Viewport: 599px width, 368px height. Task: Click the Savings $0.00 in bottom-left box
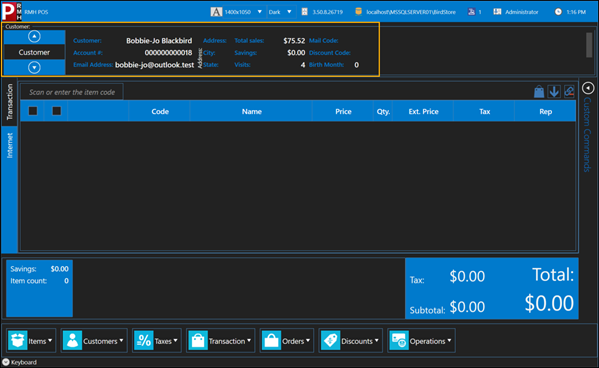coord(60,269)
